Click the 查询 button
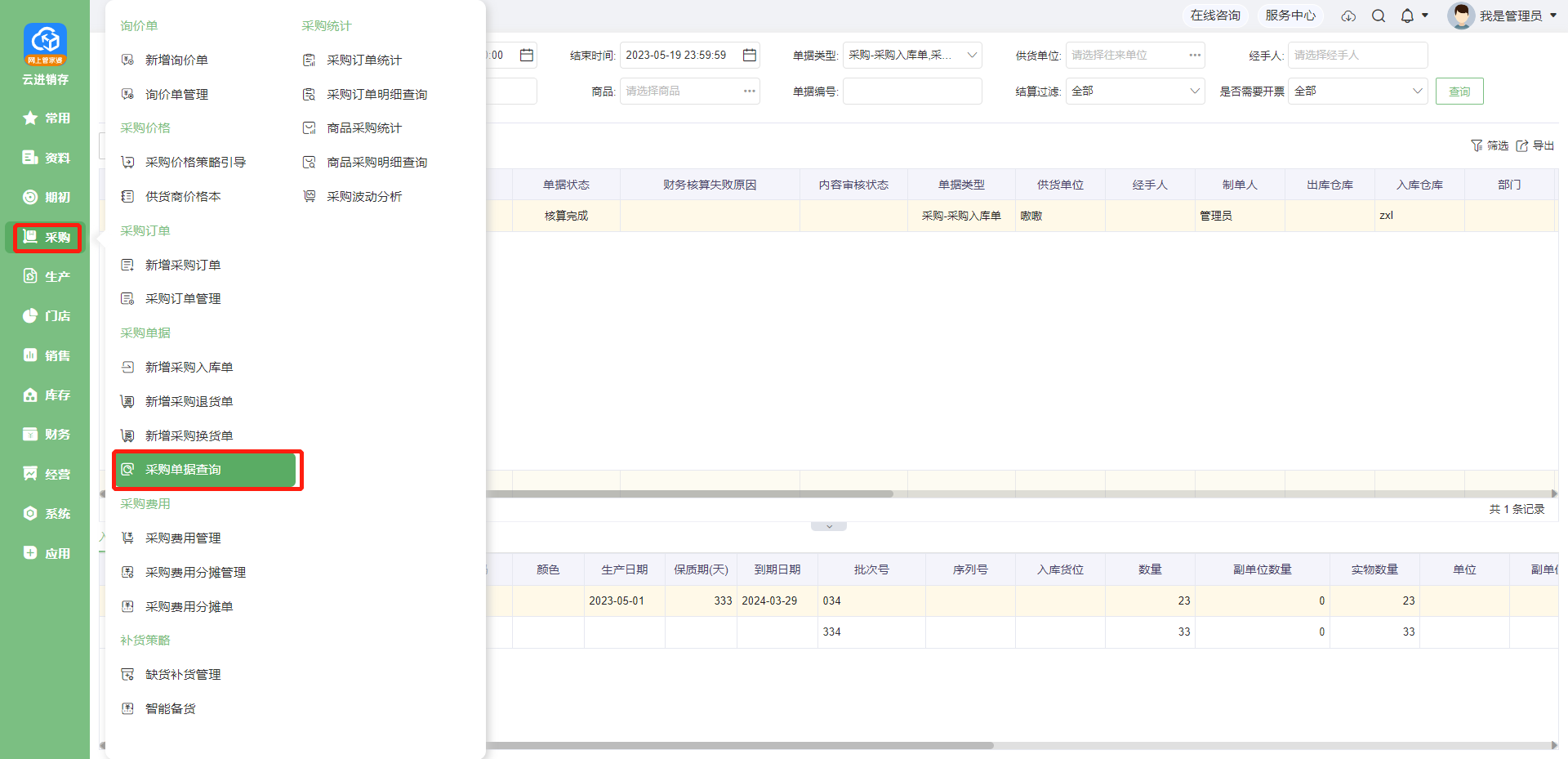 (1459, 91)
